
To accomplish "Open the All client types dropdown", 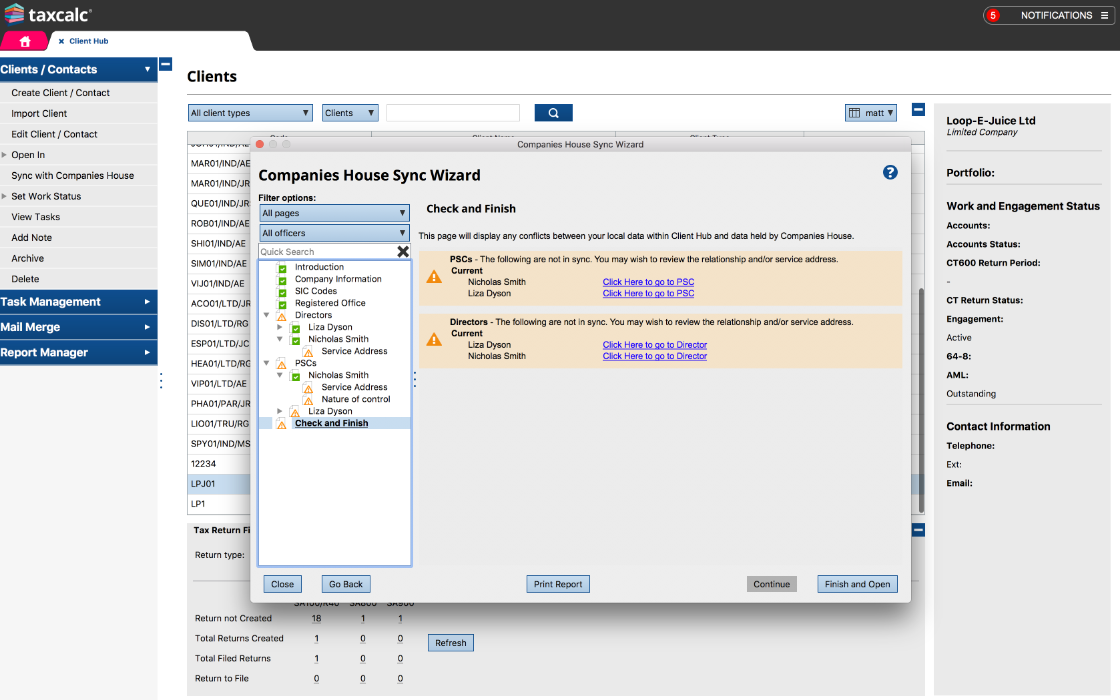I will click(250, 113).
